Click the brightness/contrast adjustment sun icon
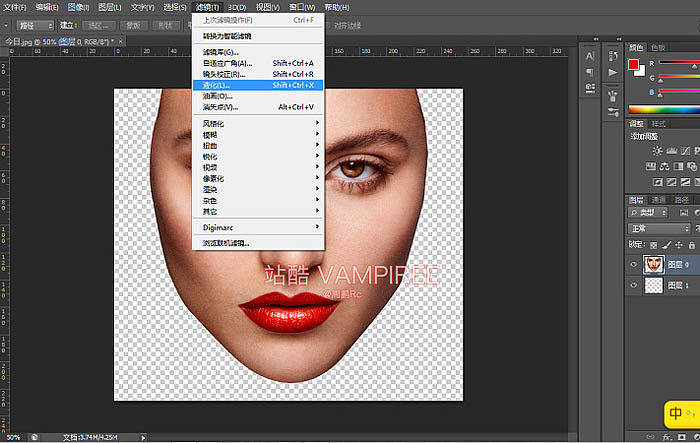Viewport: 700px width, 443px height. click(657, 151)
